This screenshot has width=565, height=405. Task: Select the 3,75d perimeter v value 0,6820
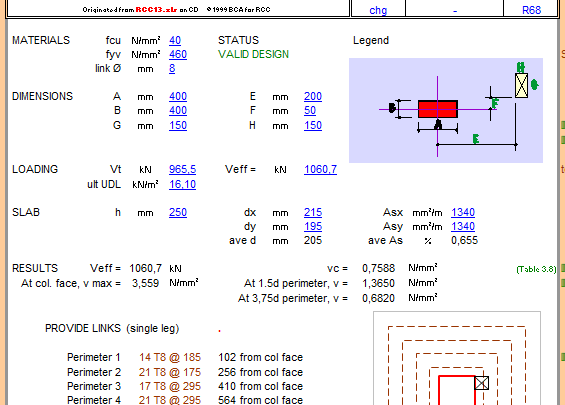[378, 299]
